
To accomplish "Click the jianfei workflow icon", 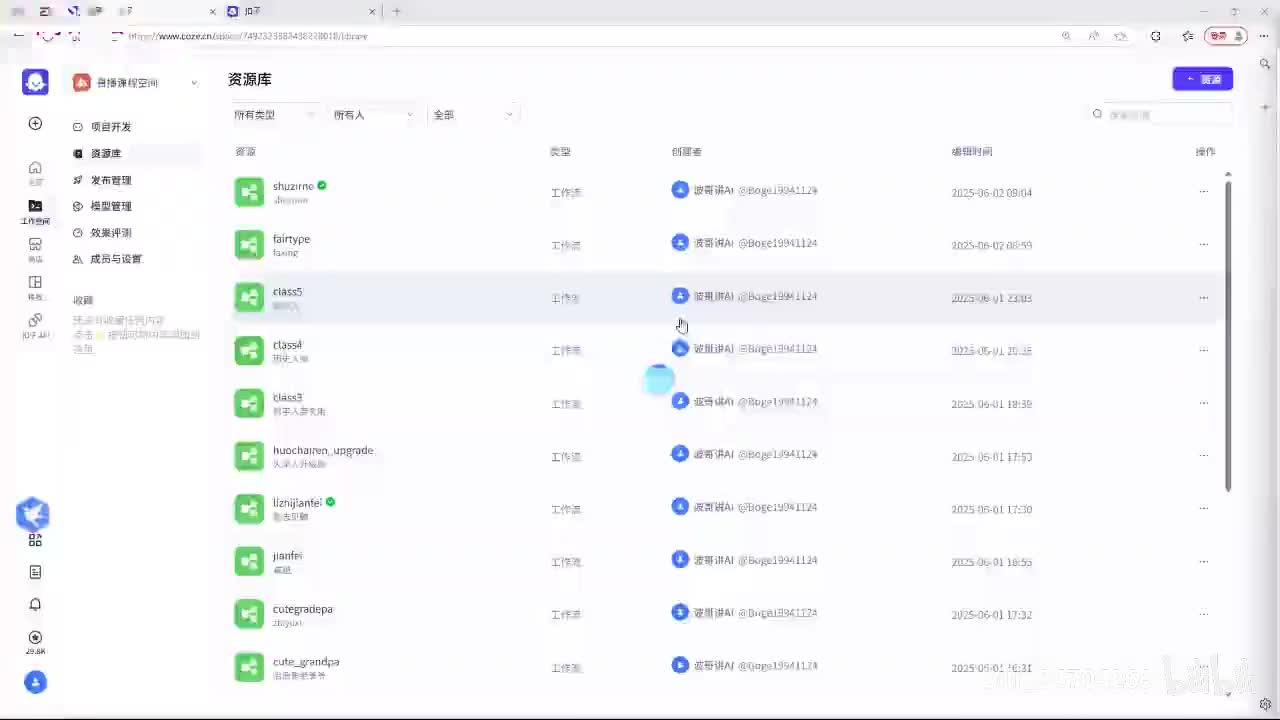I will [x=249, y=561].
